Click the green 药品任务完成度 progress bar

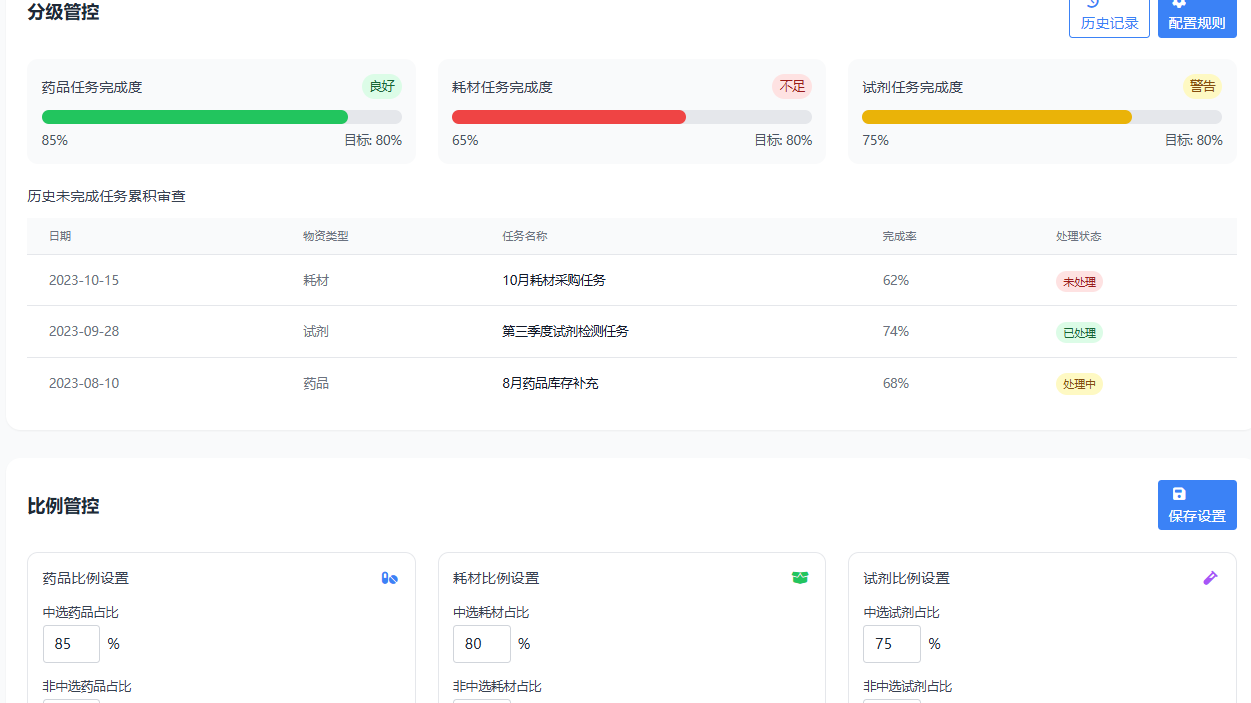(195, 117)
